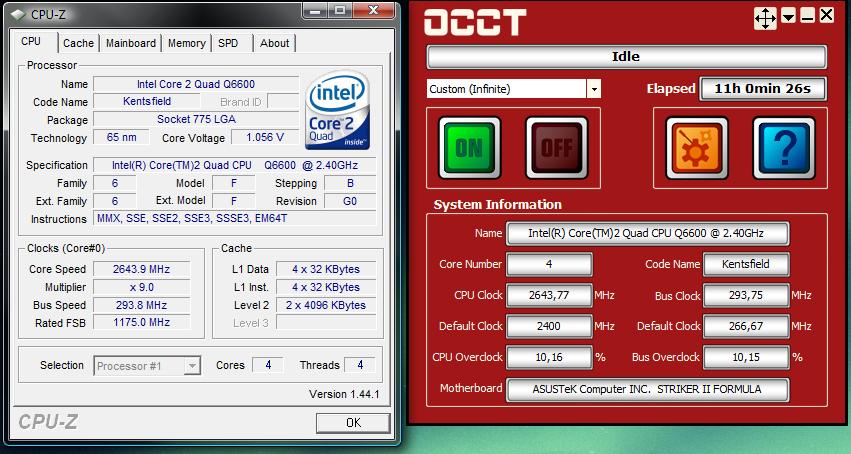The width and height of the screenshot is (851, 454).
Task: Click the Motherboard field STRIKER II FORMULA
Action: (x=647, y=389)
